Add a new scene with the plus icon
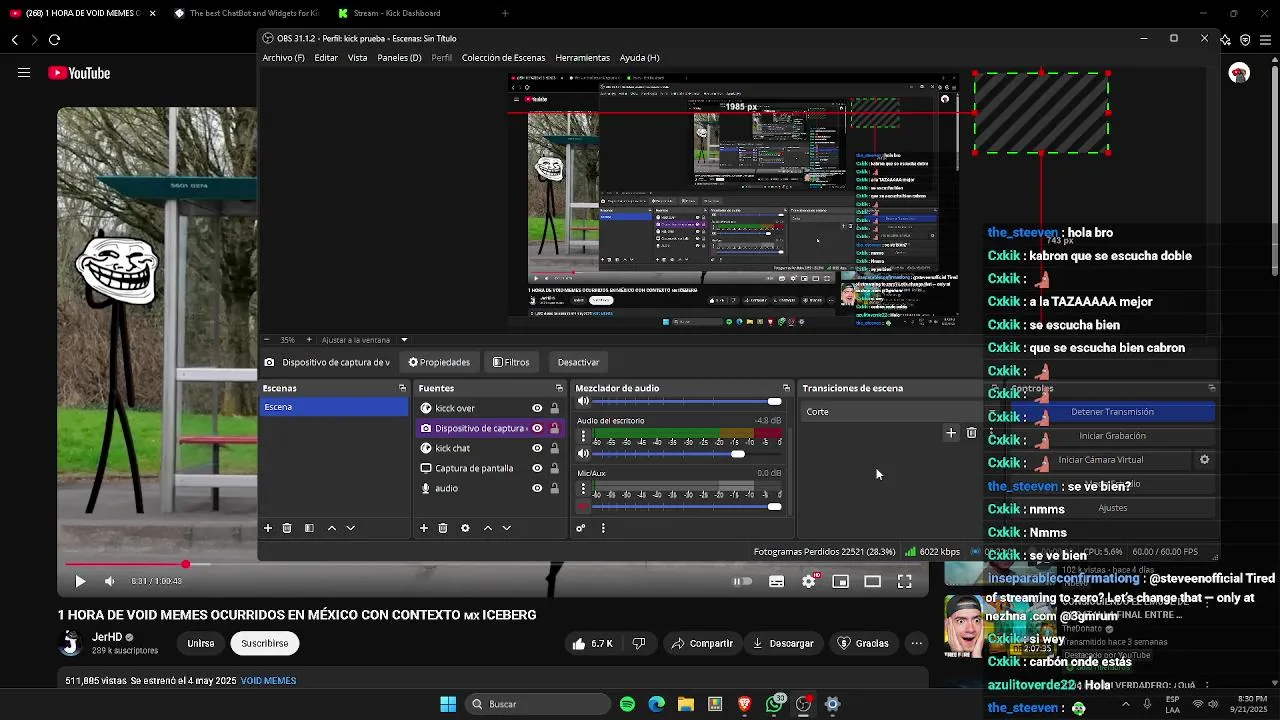The image size is (1280, 720). pos(267,528)
